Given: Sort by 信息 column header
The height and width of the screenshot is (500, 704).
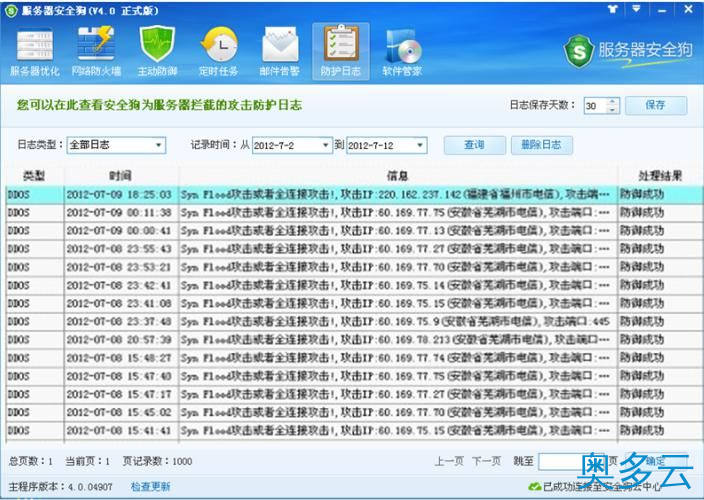Looking at the screenshot, I should [398, 175].
